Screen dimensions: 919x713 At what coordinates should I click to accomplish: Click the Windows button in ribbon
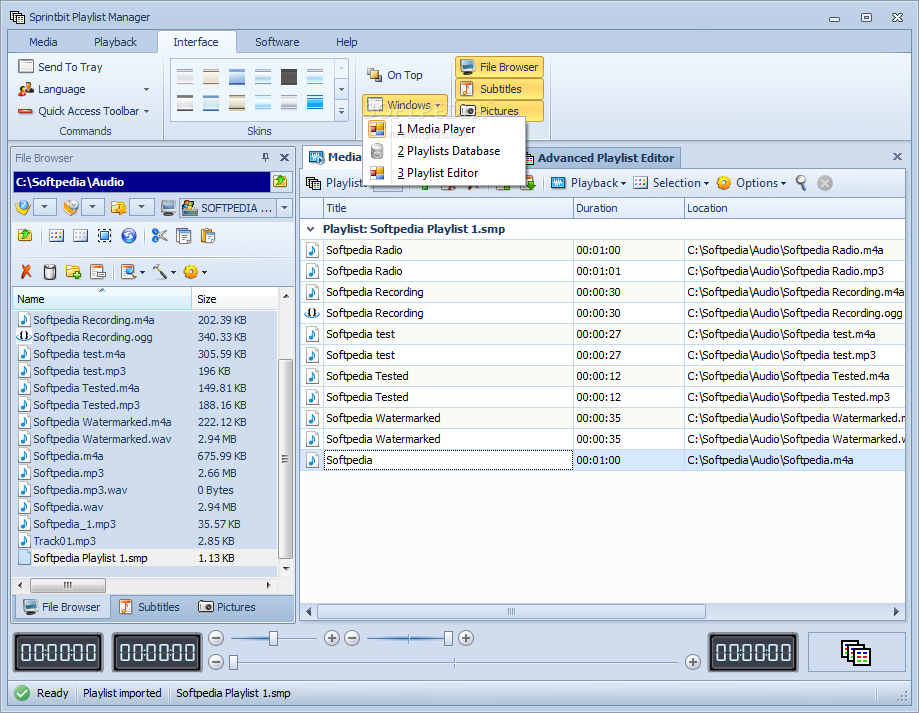tap(404, 105)
